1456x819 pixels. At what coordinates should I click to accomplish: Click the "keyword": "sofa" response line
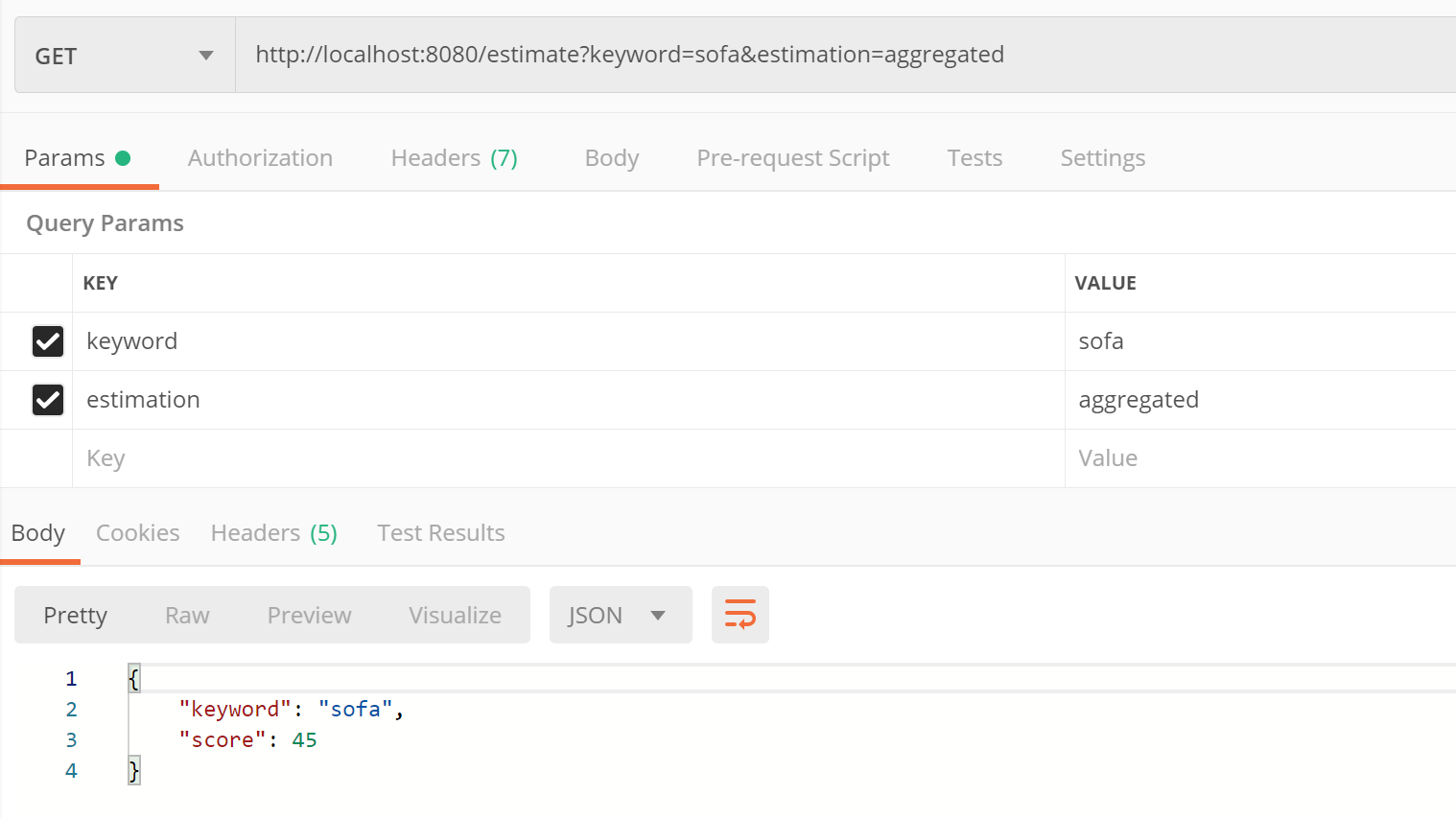pos(292,709)
